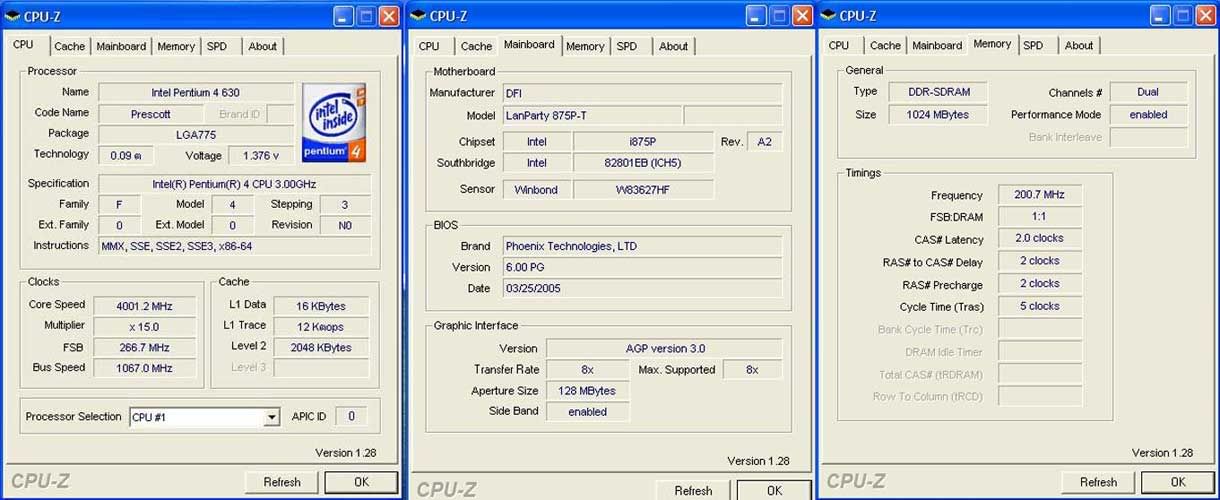This screenshot has width=1220, height=500.
Task: Show About tab in the left window
Action: [x=263, y=46]
